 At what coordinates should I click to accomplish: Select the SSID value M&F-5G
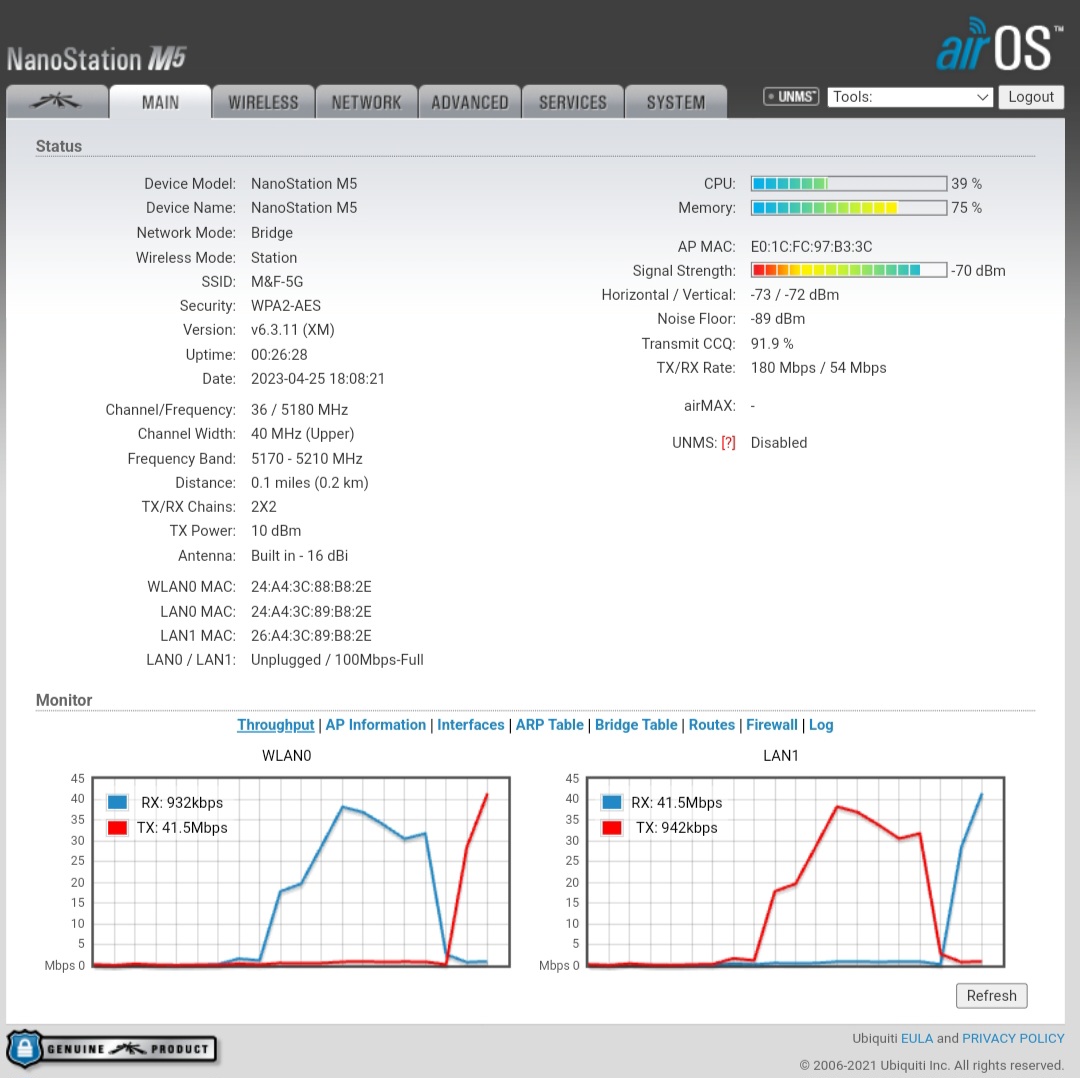coord(277,282)
